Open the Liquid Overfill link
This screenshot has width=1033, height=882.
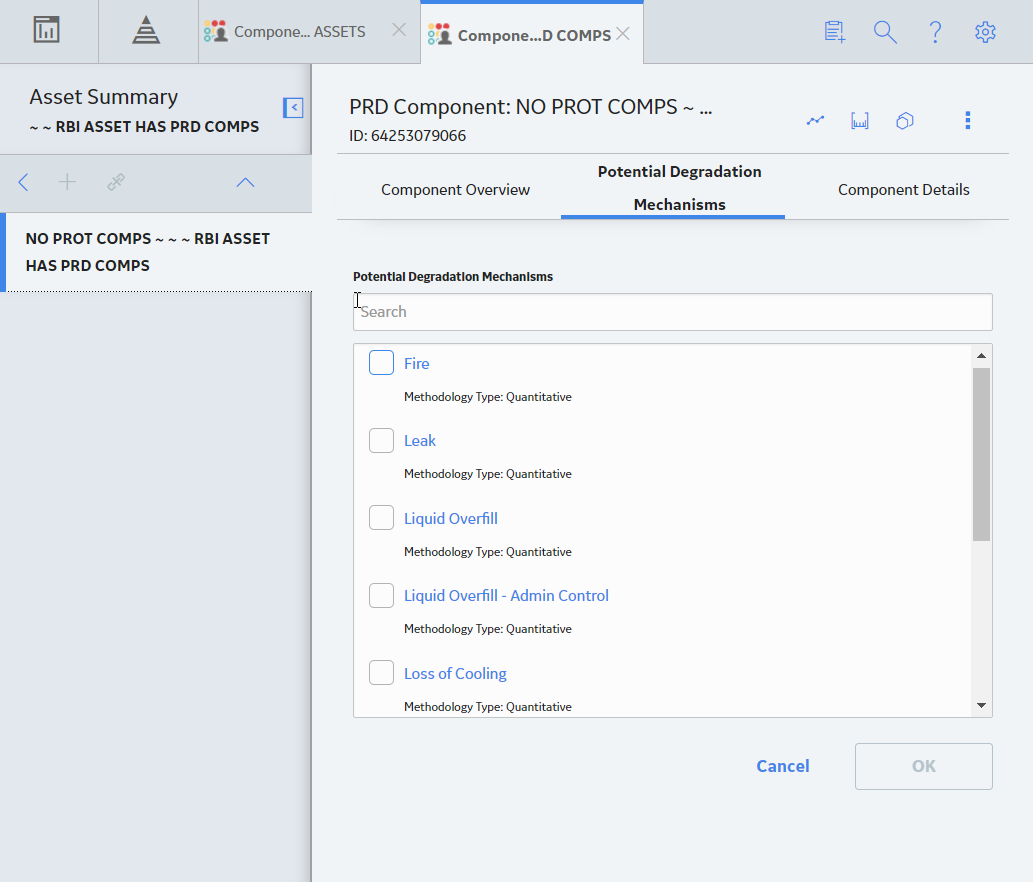point(451,518)
